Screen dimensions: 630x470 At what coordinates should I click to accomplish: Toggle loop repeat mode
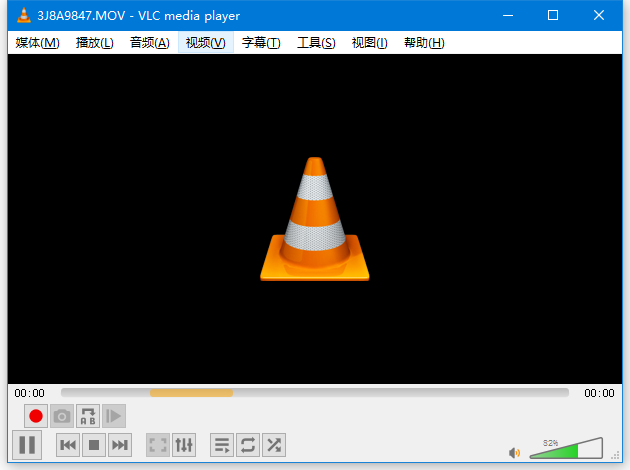248,445
